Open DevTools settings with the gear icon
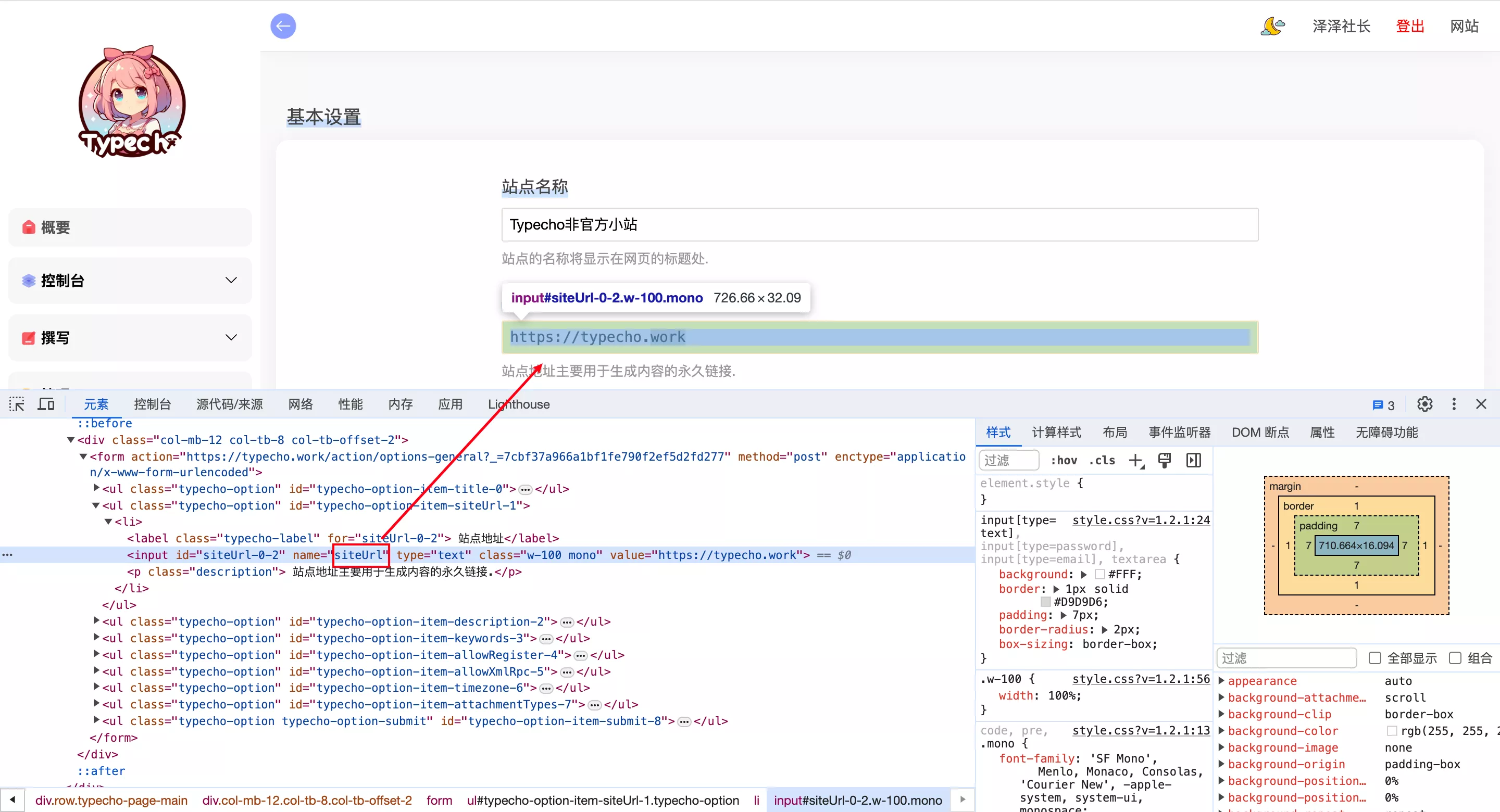 tap(1424, 404)
